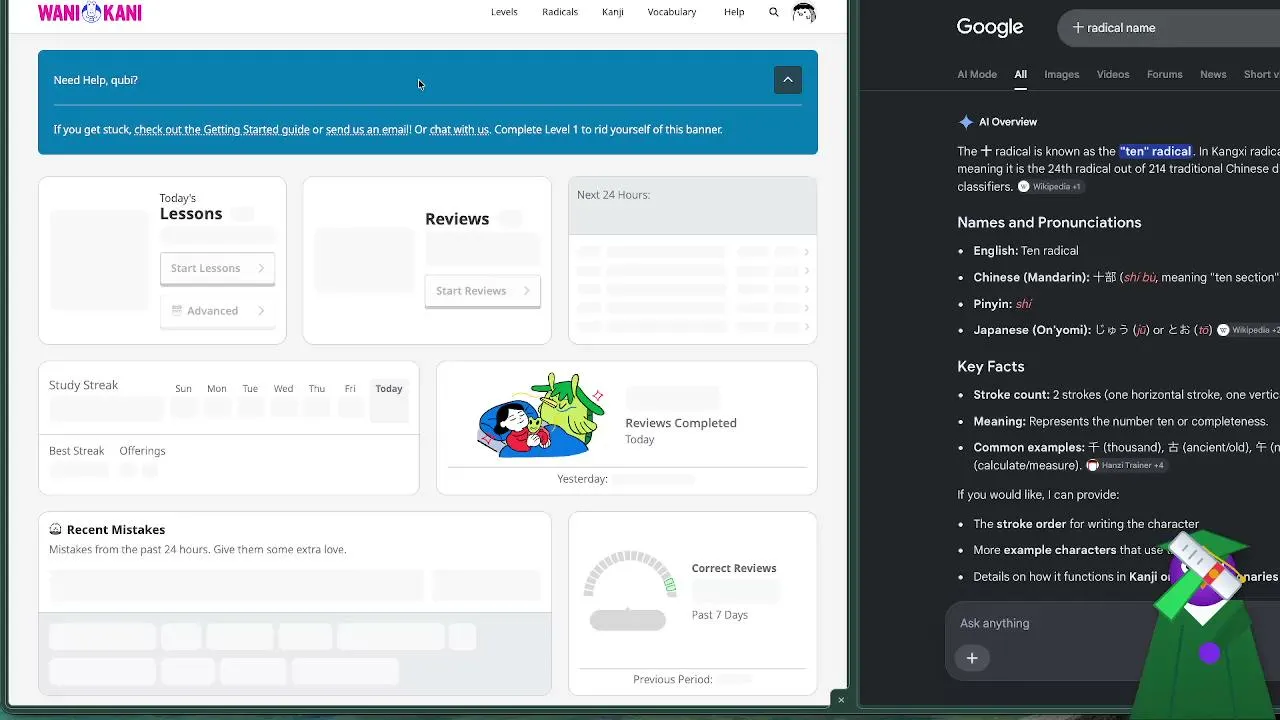Click the Recent Mistakes header icon
Screen dimensions: 1280x720
pos(55,530)
